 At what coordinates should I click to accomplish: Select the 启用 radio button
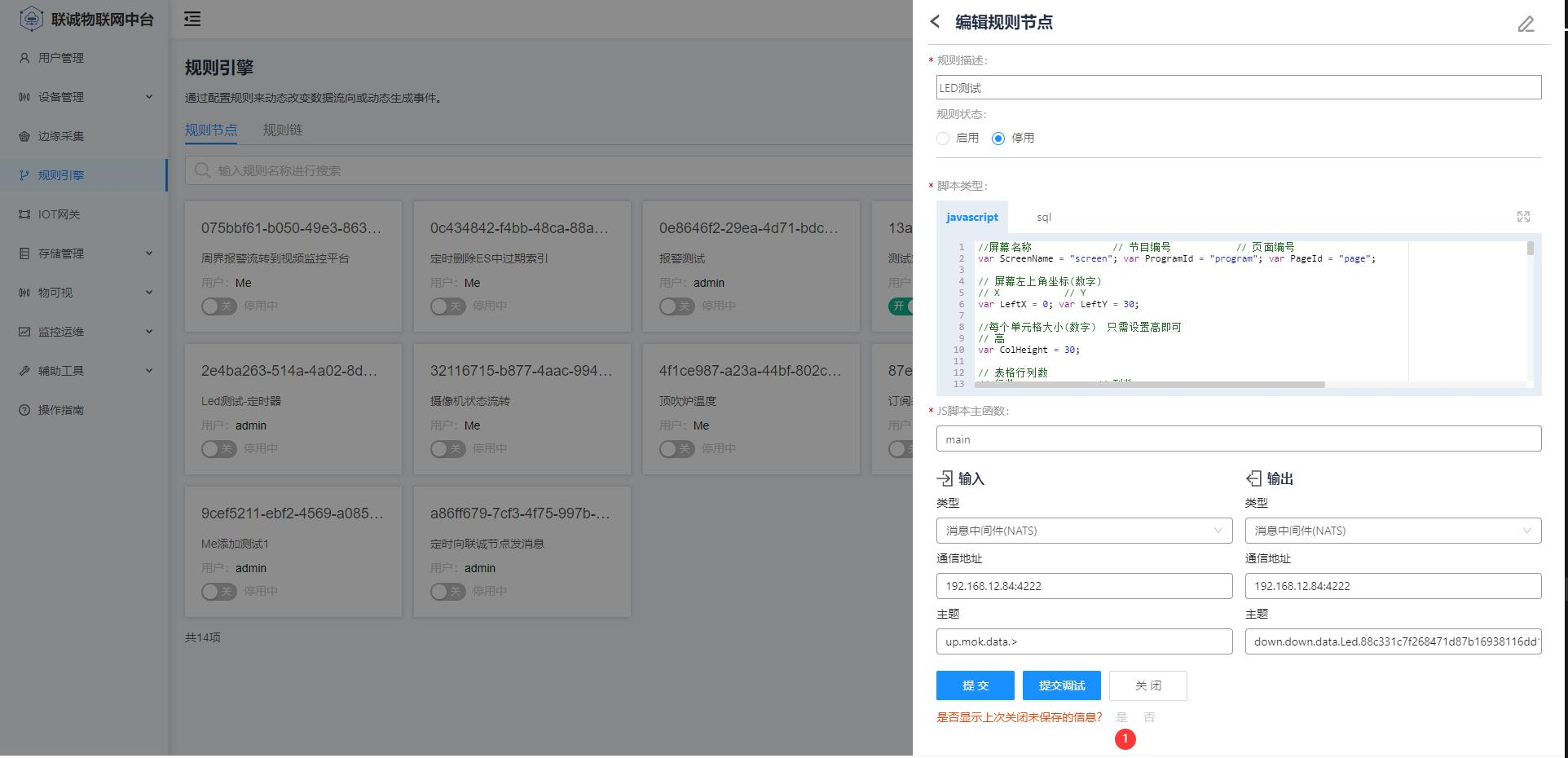pyautogui.click(x=943, y=139)
